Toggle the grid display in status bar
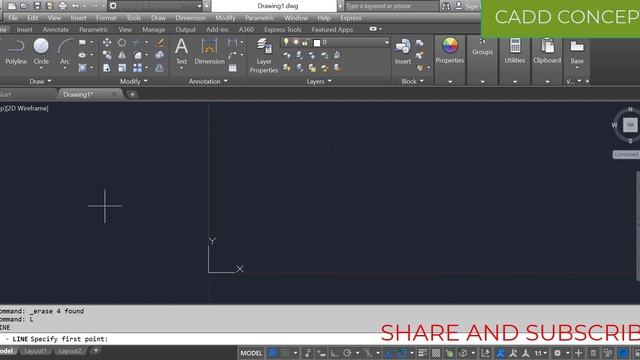The width and height of the screenshot is (640, 360). 273,353
